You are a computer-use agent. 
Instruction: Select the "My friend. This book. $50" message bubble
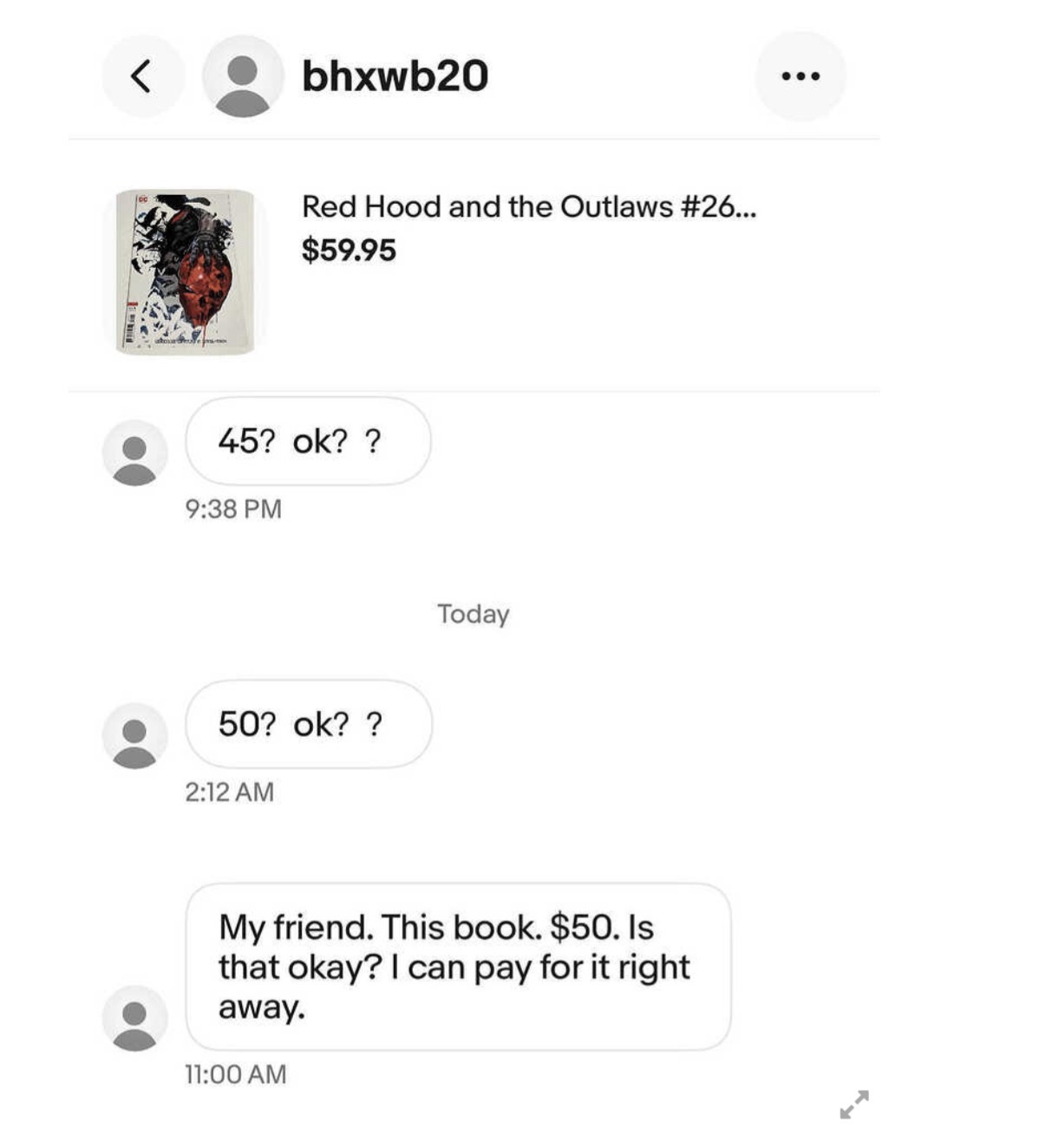tap(458, 967)
